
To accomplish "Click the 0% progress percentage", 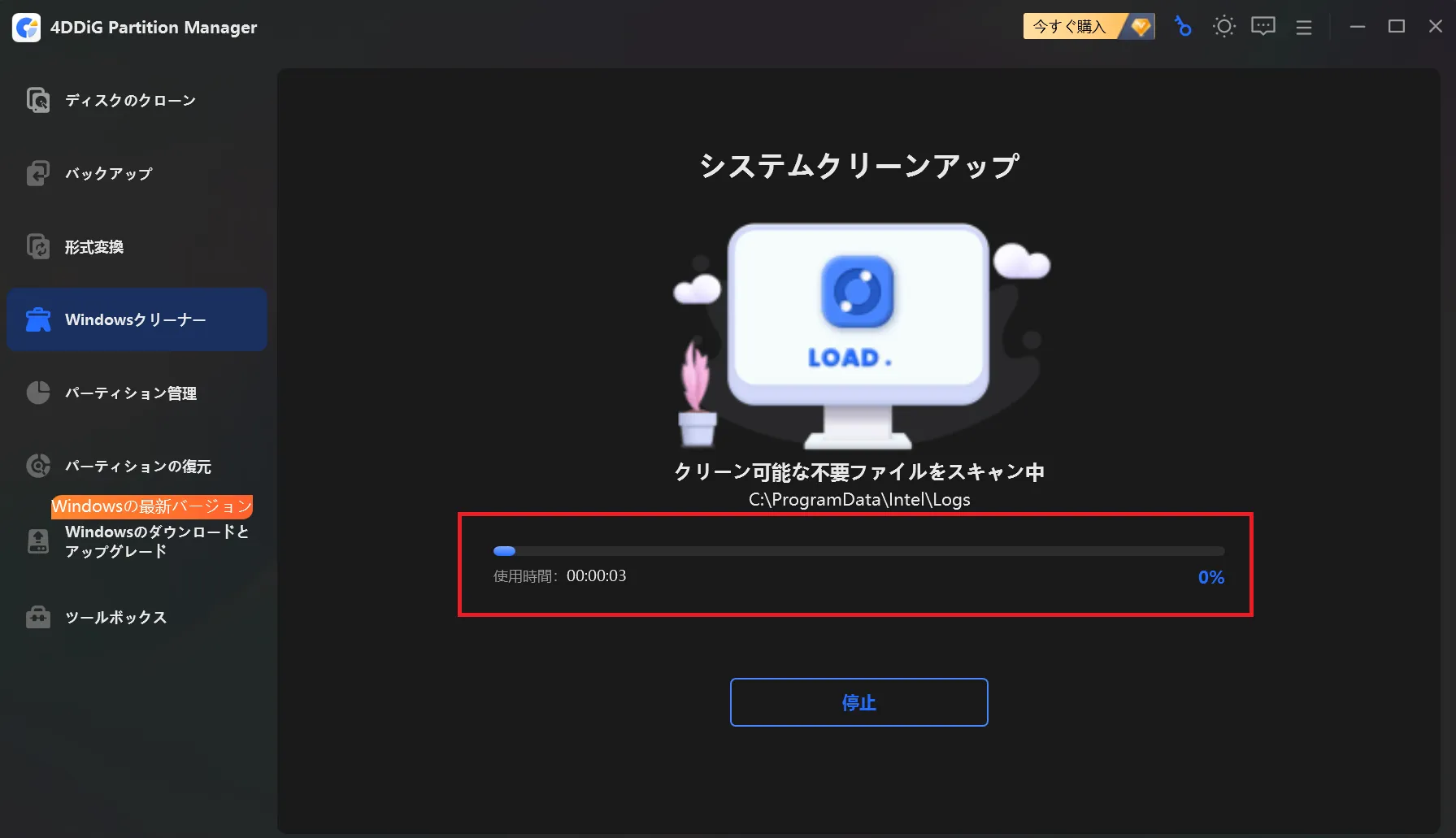I will pyautogui.click(x=1211, y=577).
